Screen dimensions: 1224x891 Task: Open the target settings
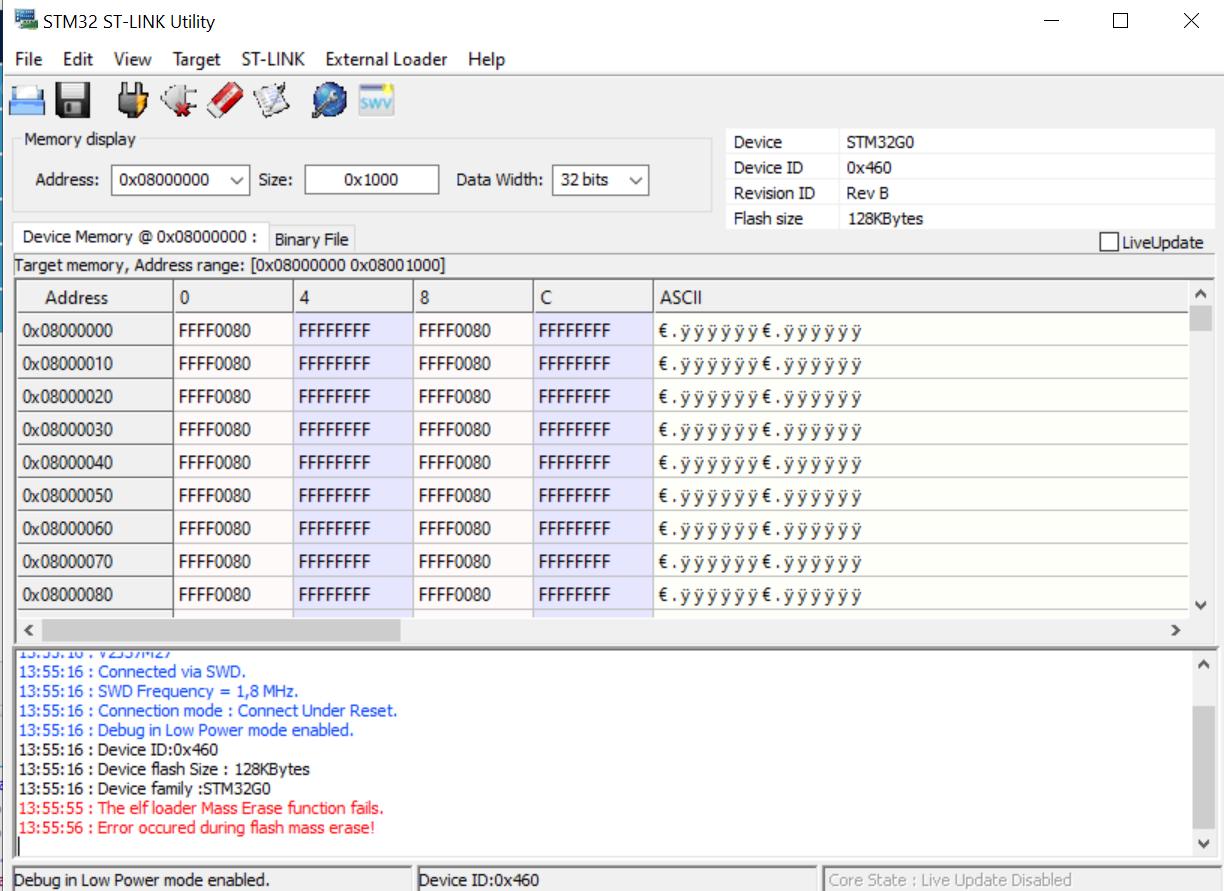(328, 99)
